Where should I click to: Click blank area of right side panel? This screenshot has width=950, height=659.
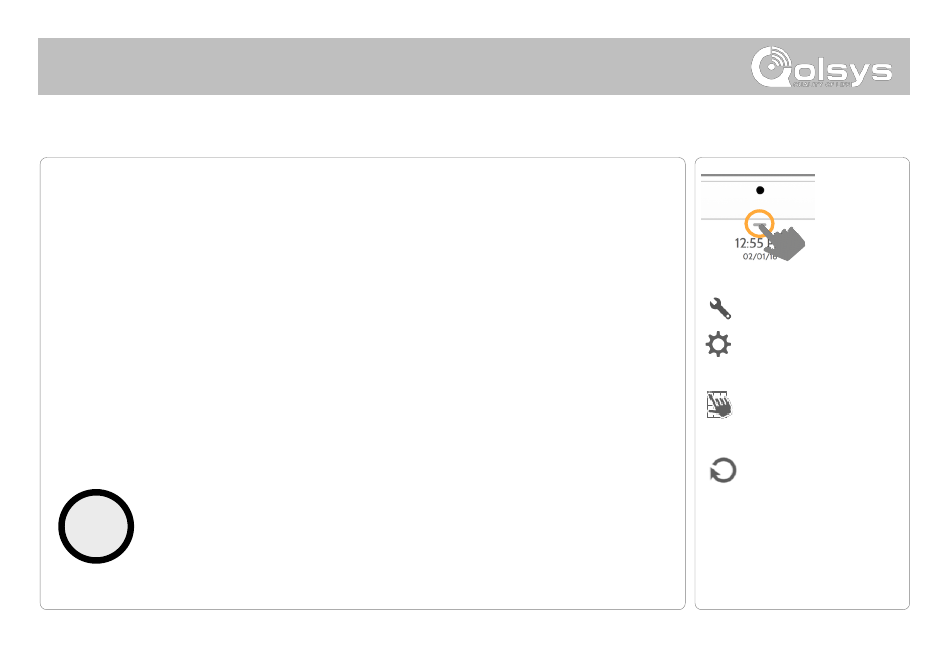(x=848, y=545)
